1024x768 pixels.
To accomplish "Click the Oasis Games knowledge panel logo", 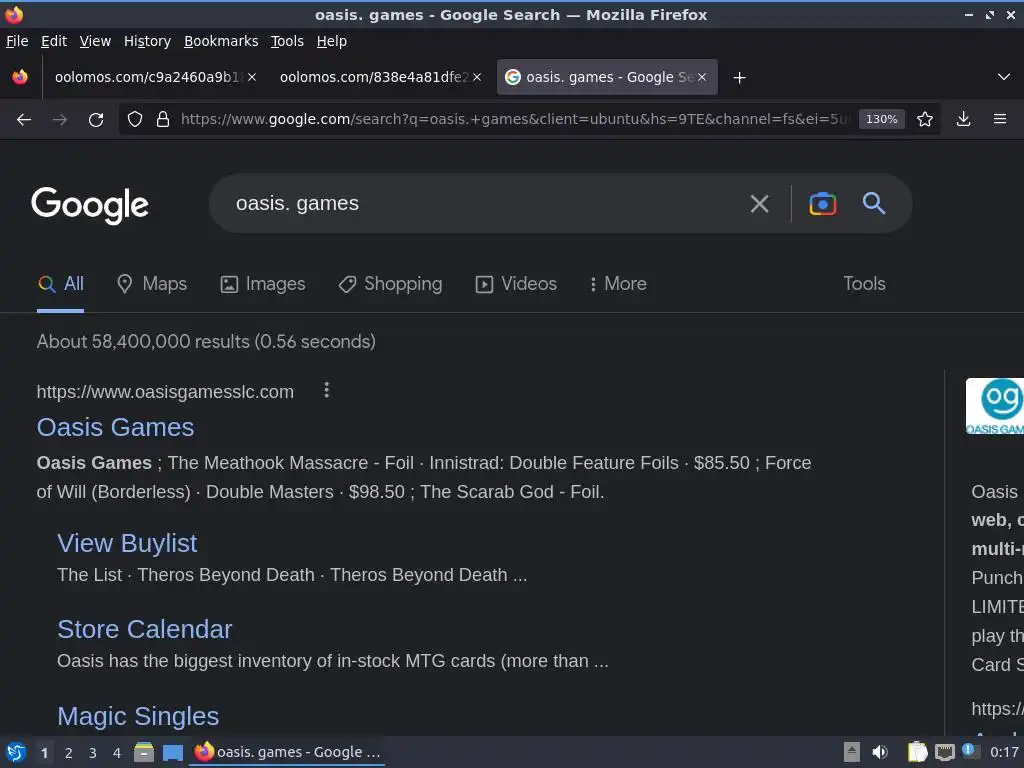I will (995, 406).
